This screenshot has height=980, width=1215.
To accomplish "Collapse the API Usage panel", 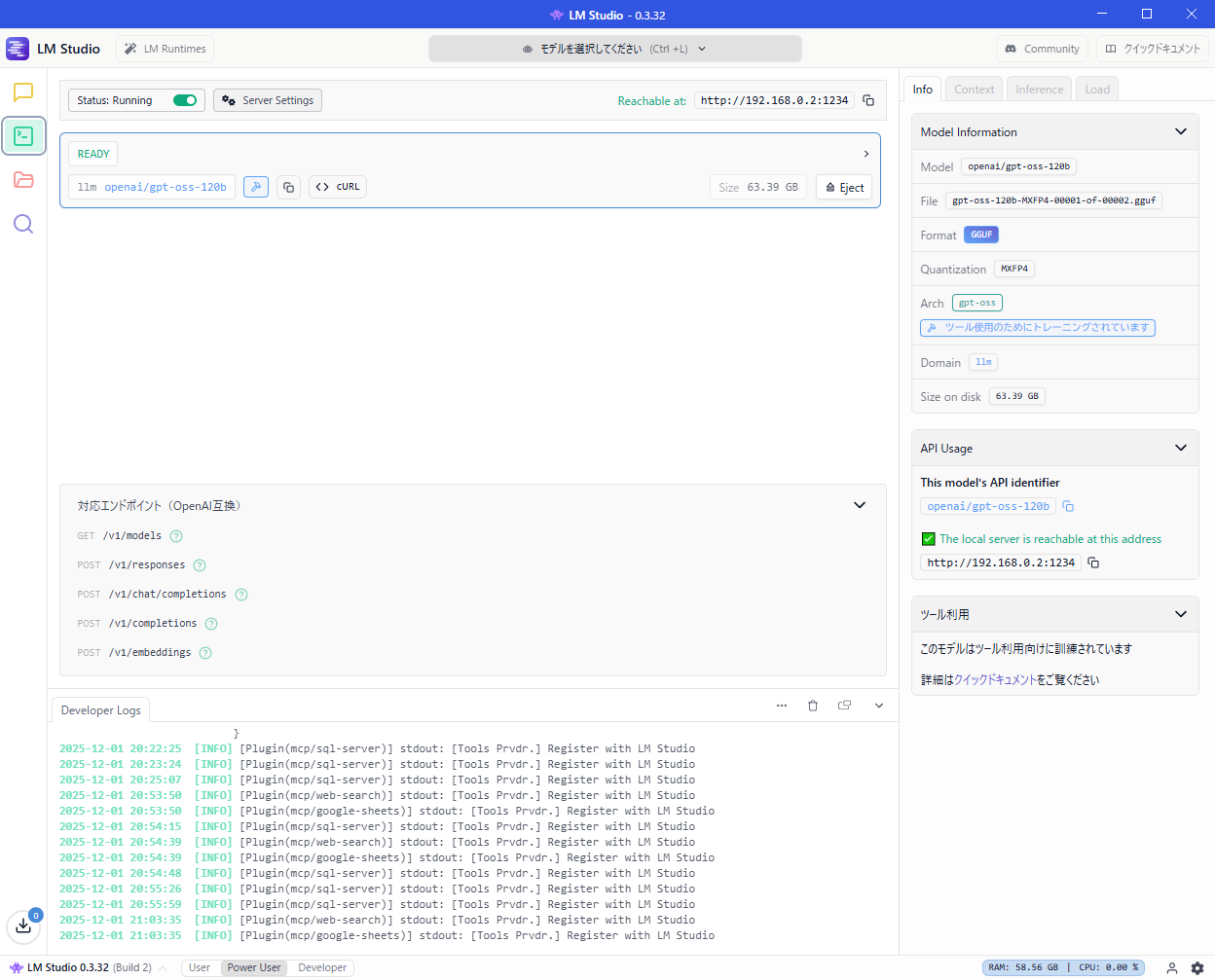I will tap(1181, 448).
